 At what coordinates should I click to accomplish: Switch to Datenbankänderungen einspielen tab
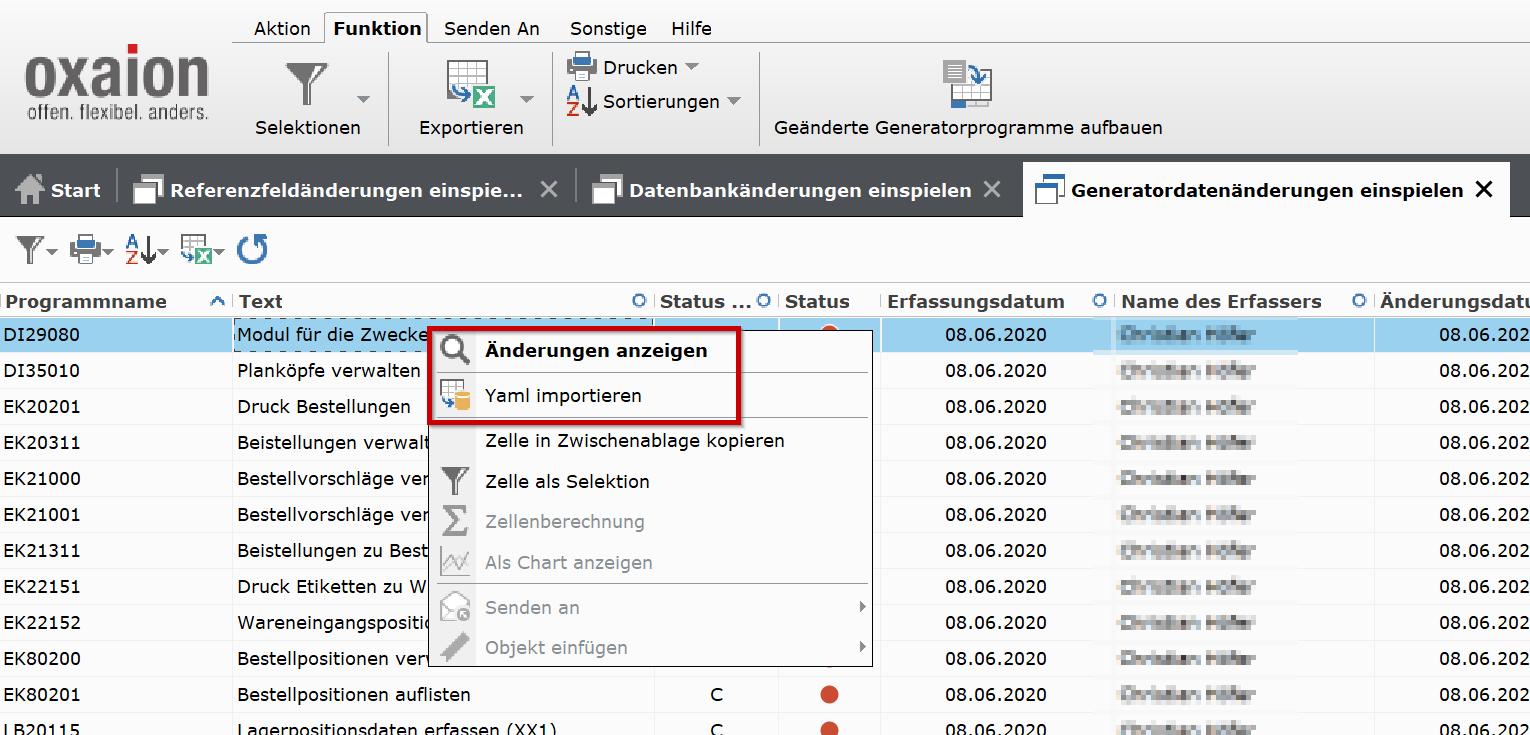799,190
